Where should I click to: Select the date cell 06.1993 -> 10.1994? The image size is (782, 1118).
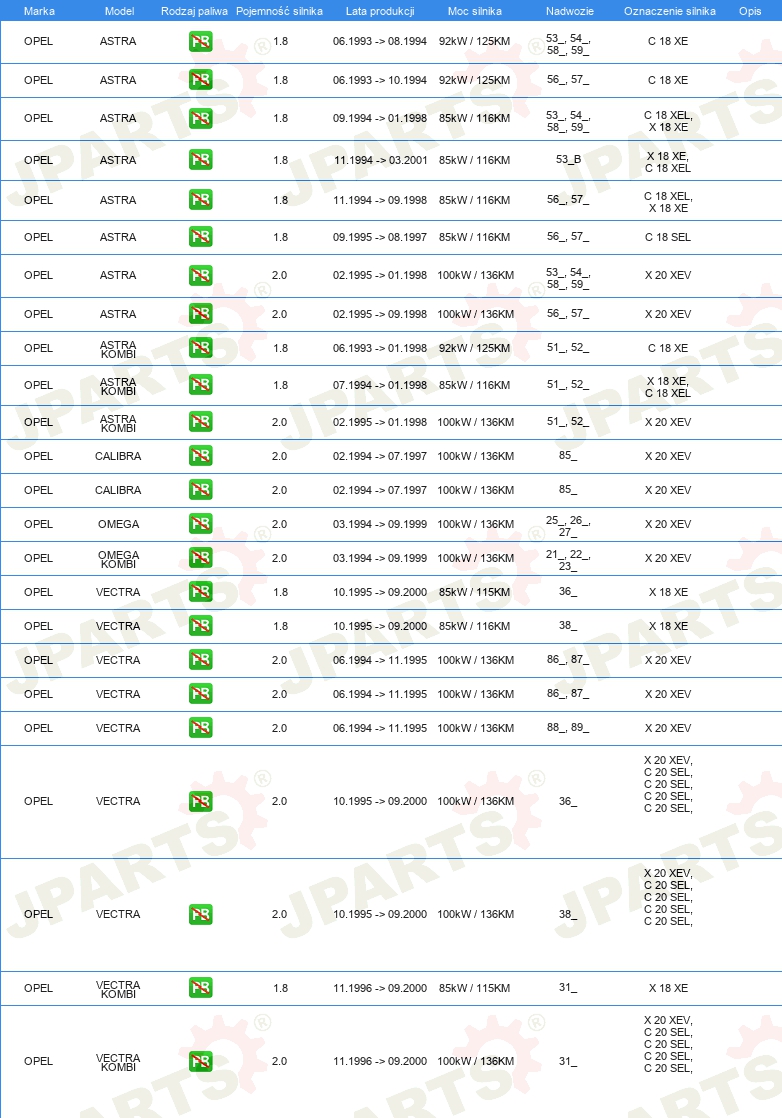pos(380,81)
